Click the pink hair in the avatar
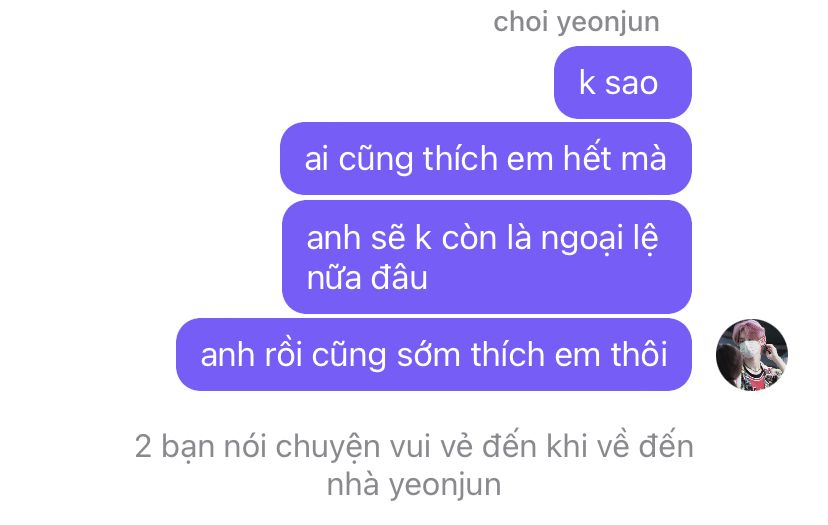The width and height of the screenshot is (828, 525). point(750,330)
